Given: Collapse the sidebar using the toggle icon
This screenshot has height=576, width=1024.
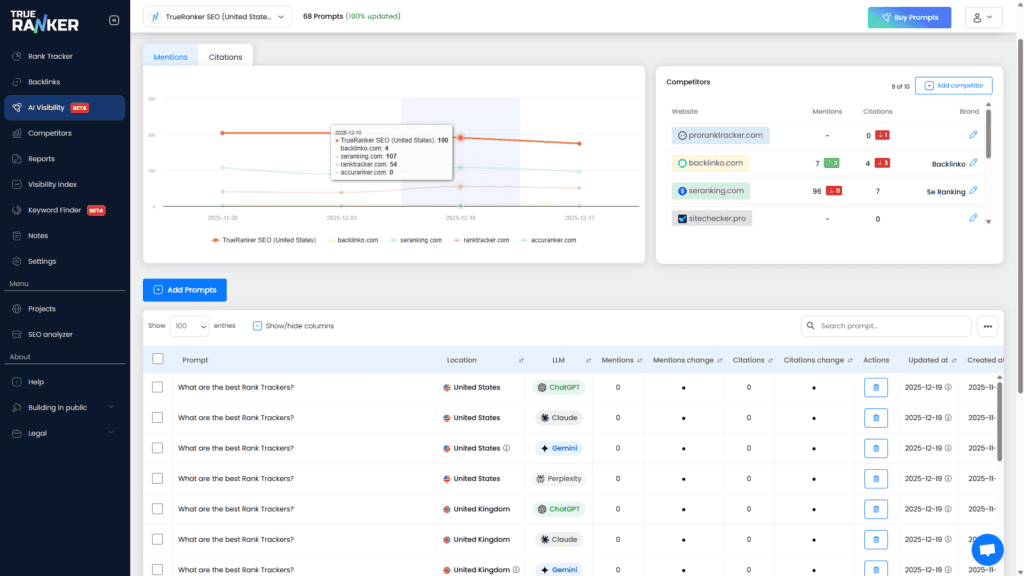Looking at the screenshot, I should click(x=113, y=20).
